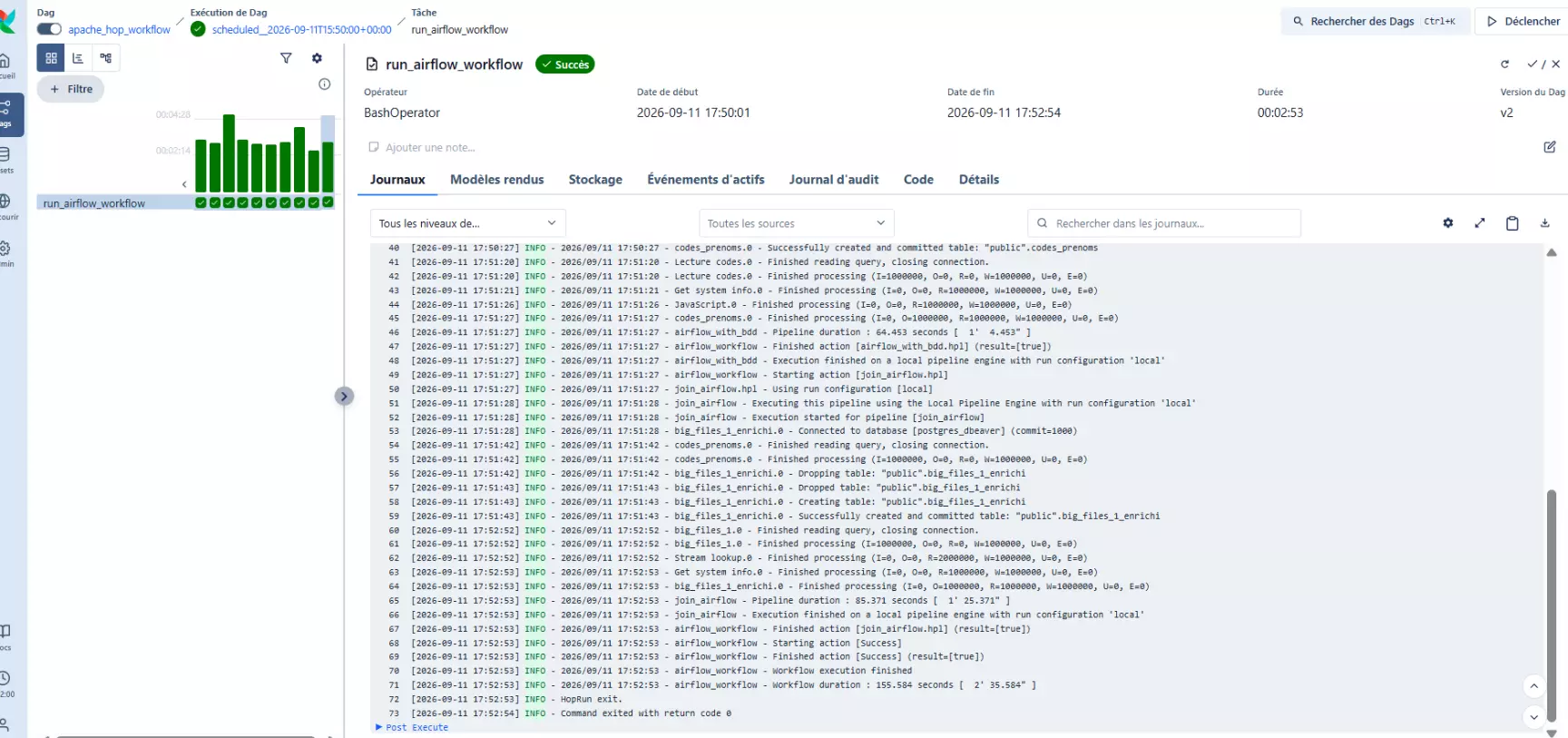The height and width of the screenshot is (738, 1568).
Task: Click the info circle icon above the bars
Action: coord(325,84)
